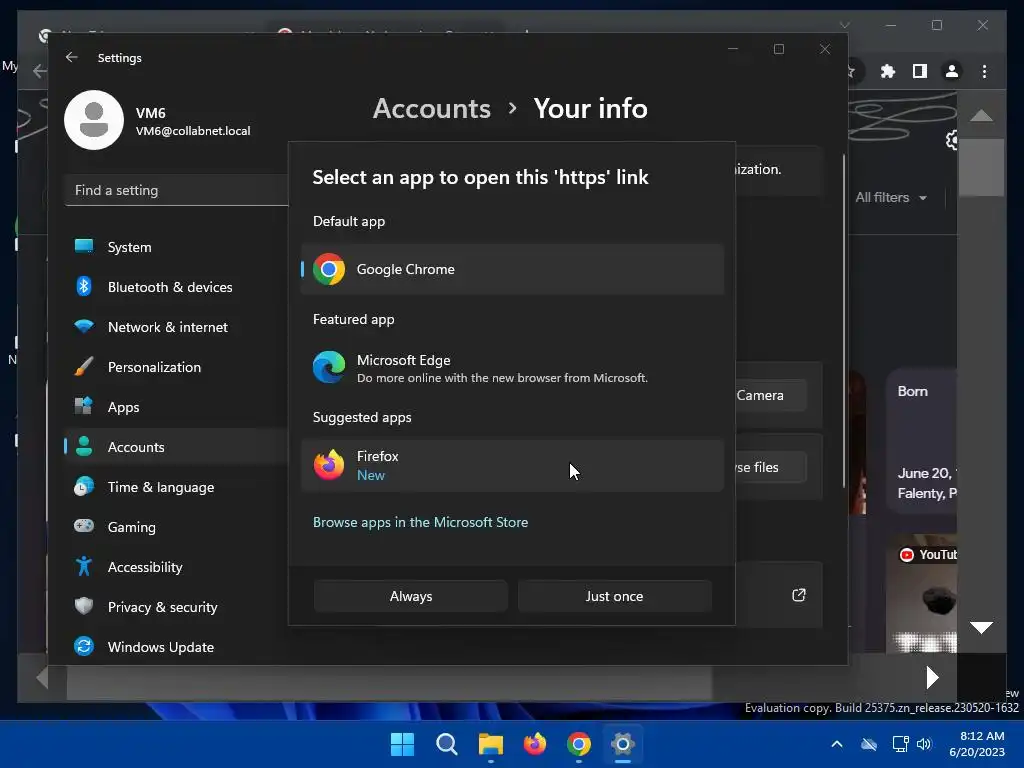
Task: Open Windows Update settings
Action: pos(176,647)
